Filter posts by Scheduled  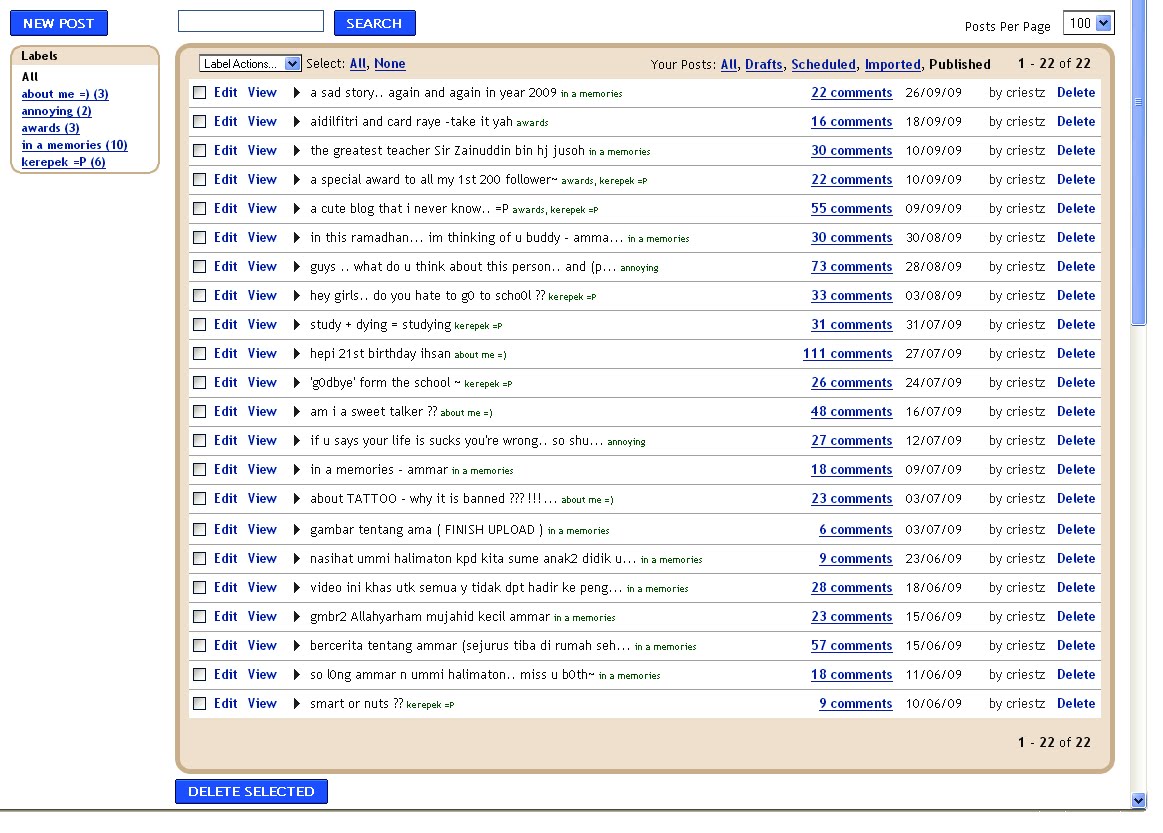[823, 65]
